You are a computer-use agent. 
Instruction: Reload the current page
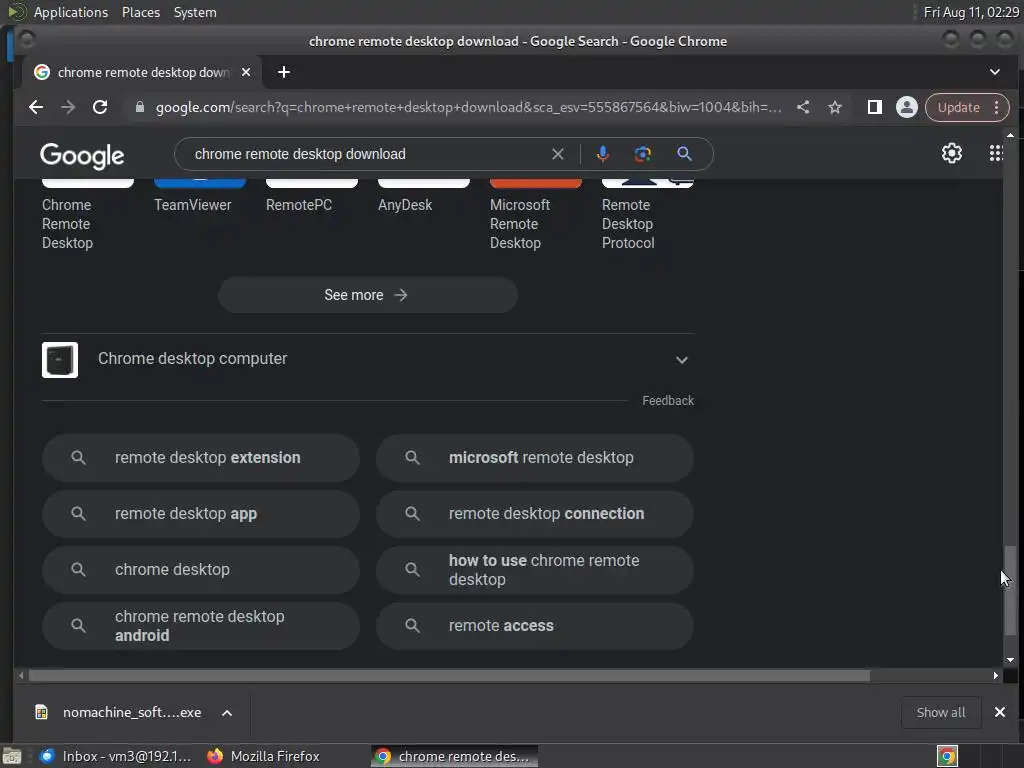pos(100,107)
